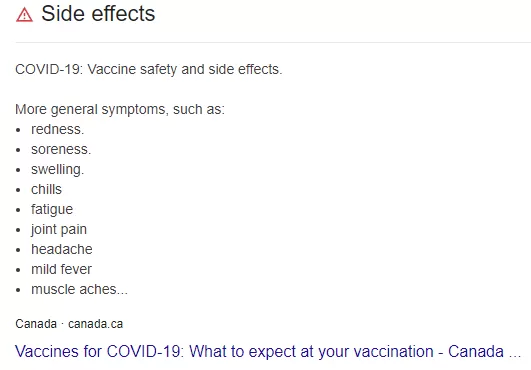The height and width of the screenshot is (370, 531).
Task: Click the divider line under the heading
Action: coord(273,43)
